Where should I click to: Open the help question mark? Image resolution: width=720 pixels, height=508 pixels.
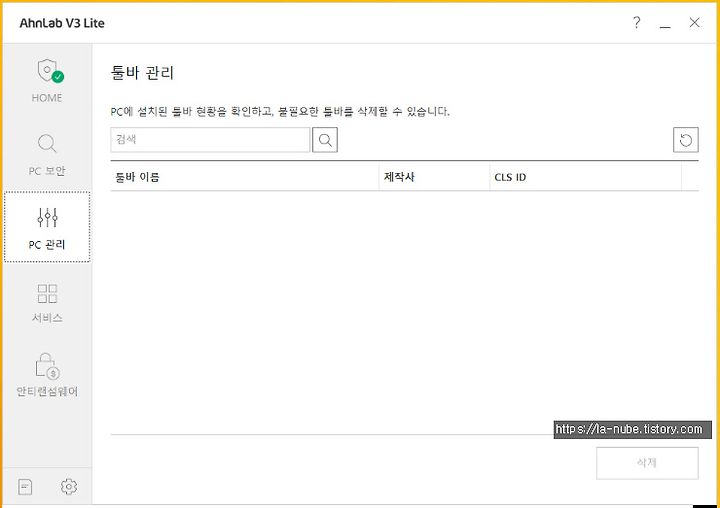click(636, 23)
